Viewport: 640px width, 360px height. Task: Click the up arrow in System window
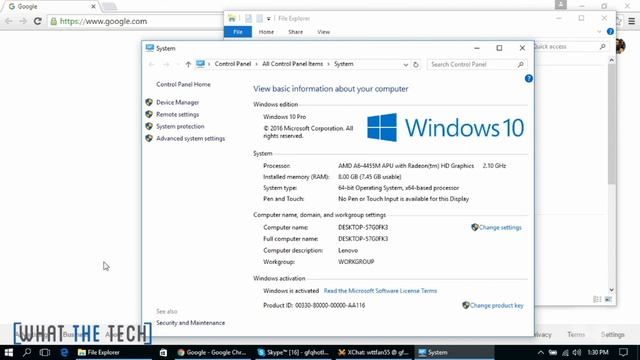188,64
